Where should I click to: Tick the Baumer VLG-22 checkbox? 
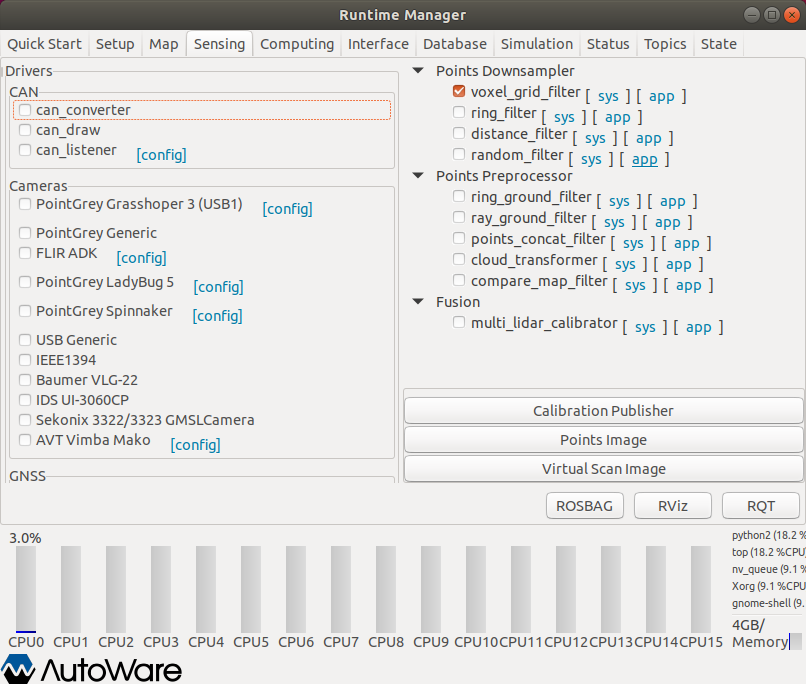25,380
